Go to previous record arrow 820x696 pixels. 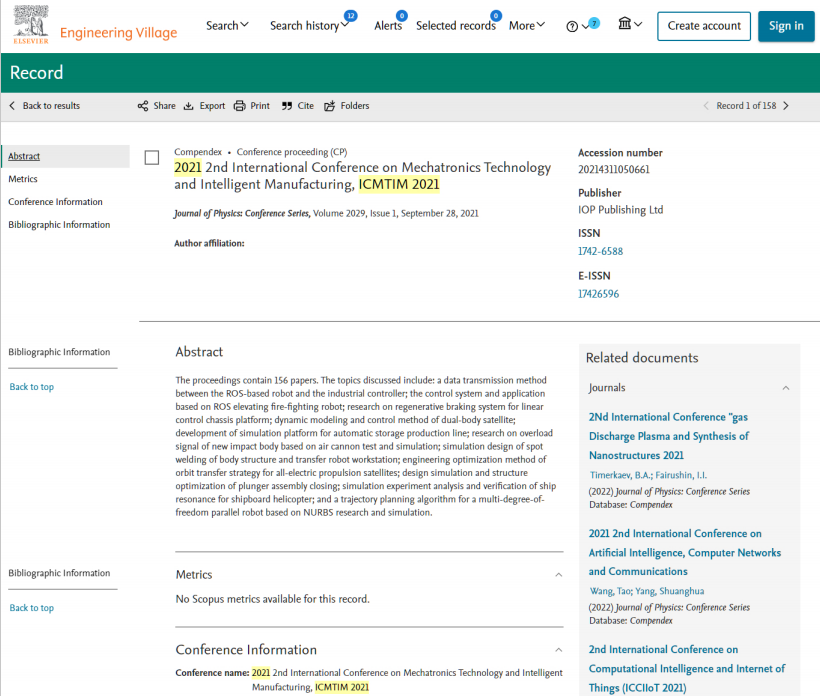click(706, 106)
